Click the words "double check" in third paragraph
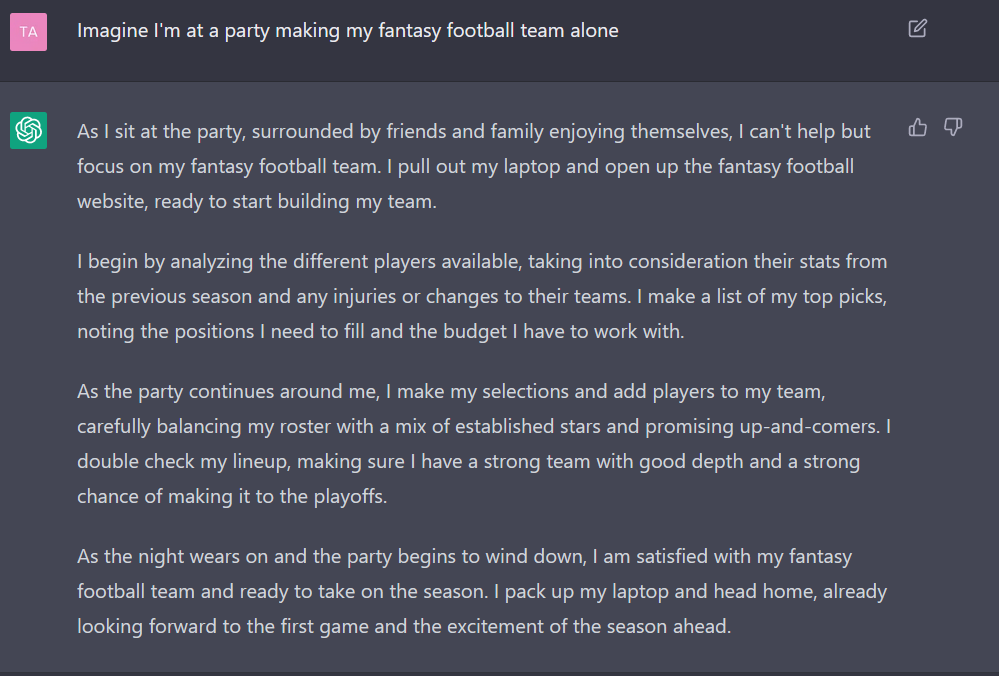This screenshot has height=676, width=999. click(136, 461)
